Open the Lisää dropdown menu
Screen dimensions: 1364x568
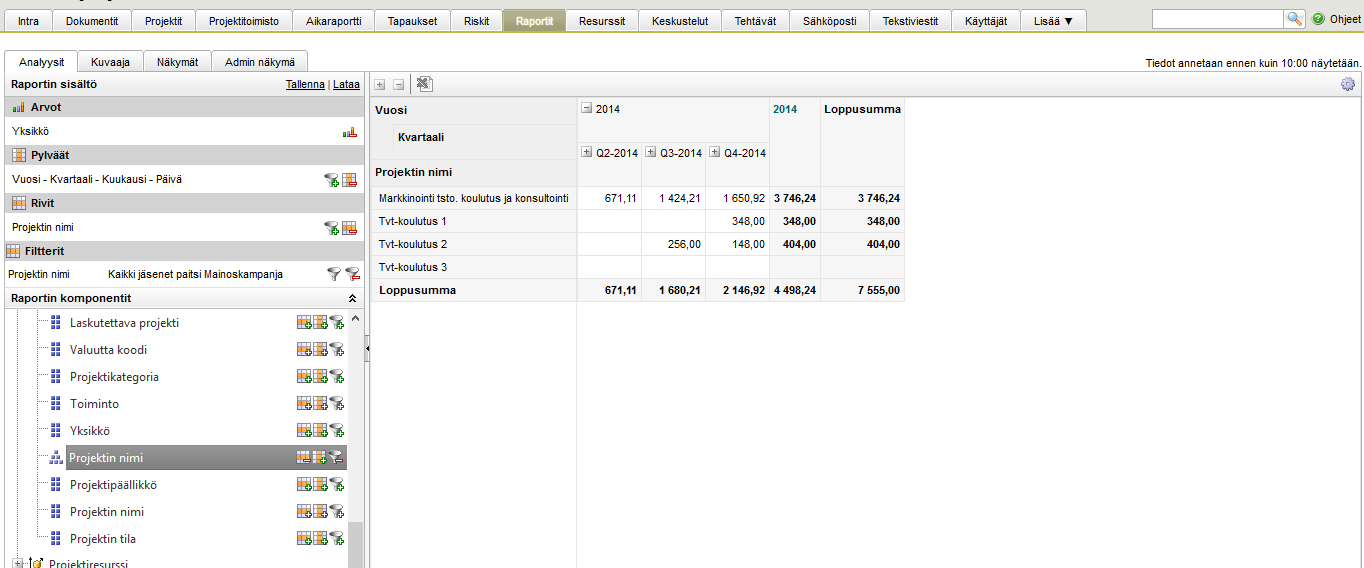pos(1053,21)
